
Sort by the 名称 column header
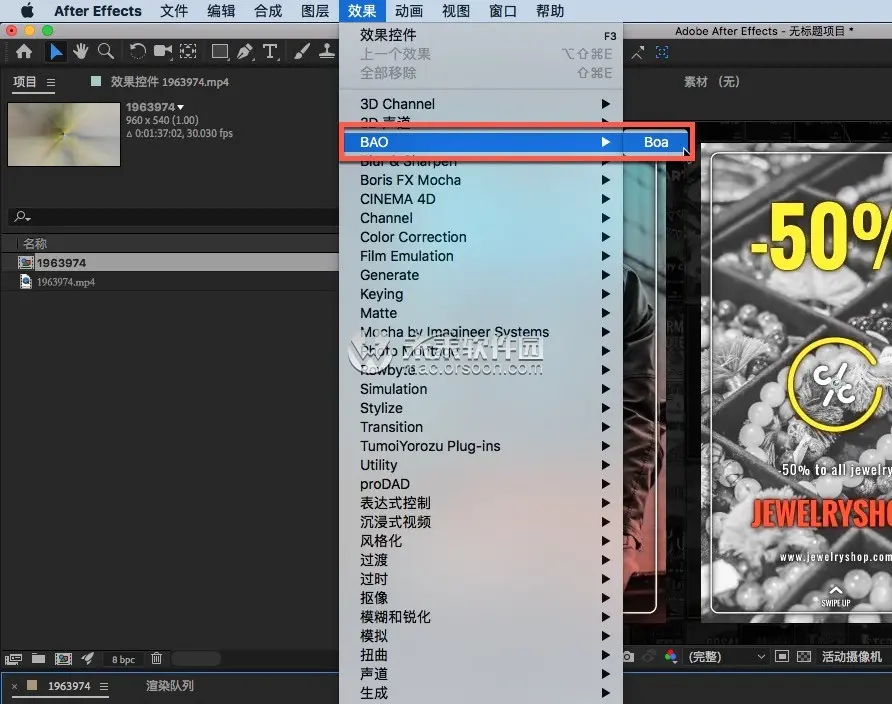[35, 243]
